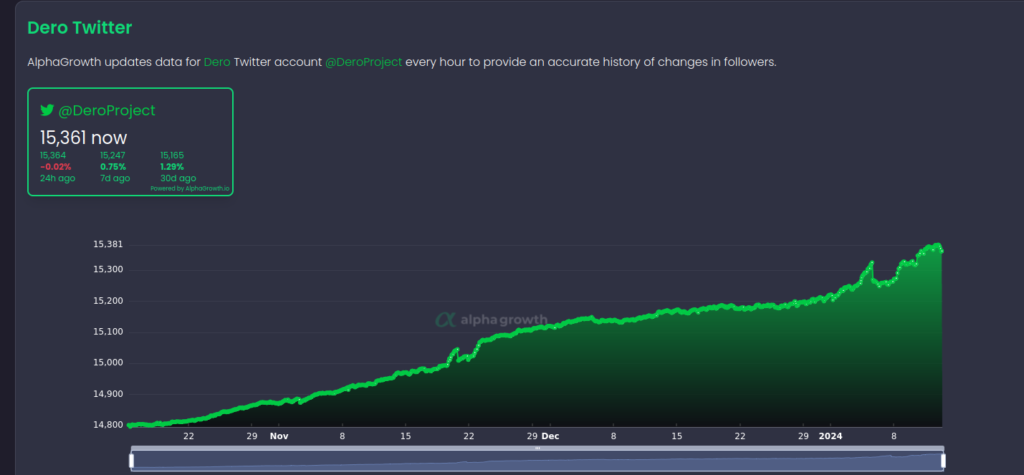Viewport: 1024px width, 475px height.
Task: Click the Dero Twitter heading
Action: tap(80, 27)
